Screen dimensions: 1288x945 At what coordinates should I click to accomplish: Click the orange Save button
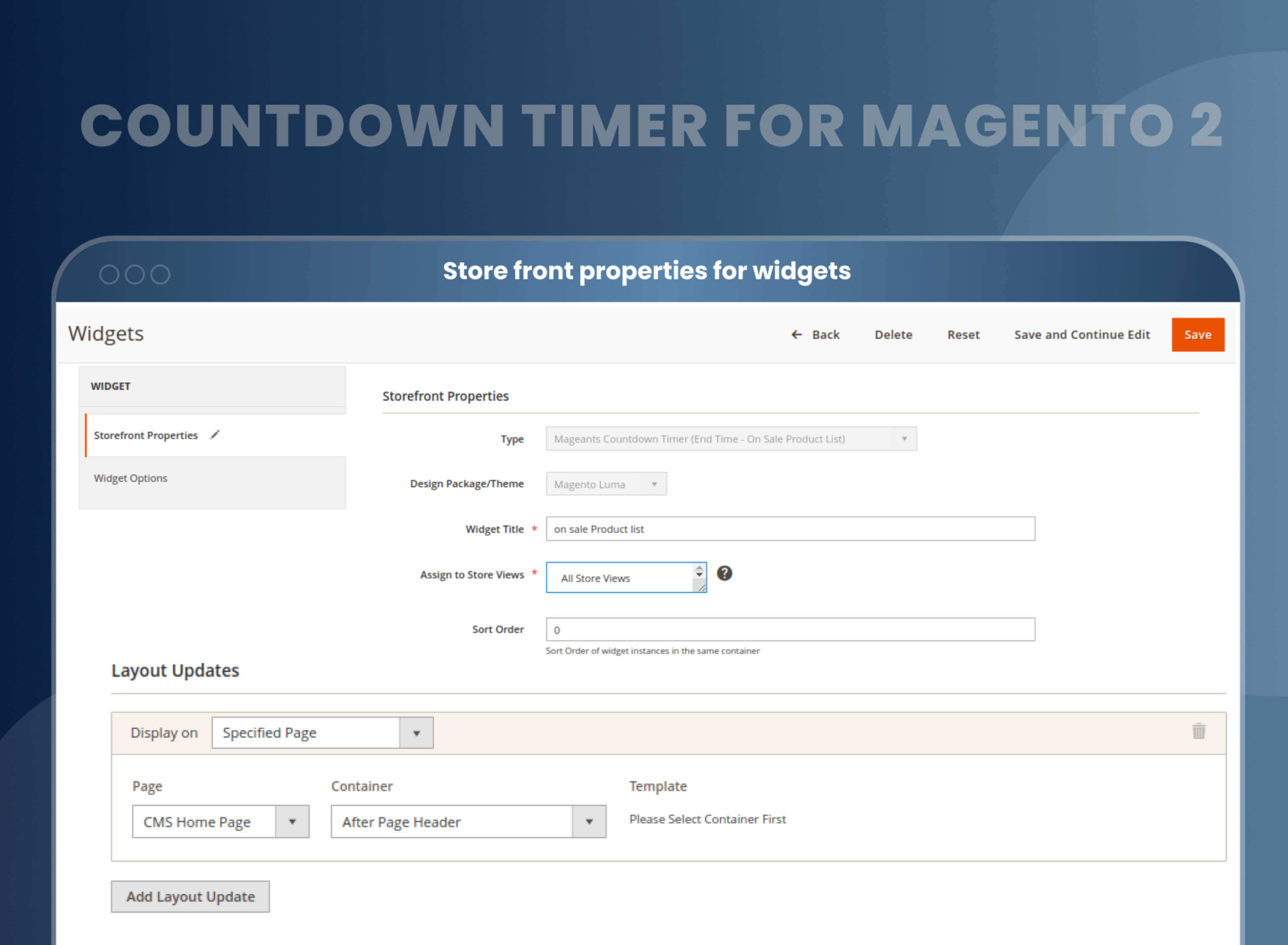tap(1198, 335)
